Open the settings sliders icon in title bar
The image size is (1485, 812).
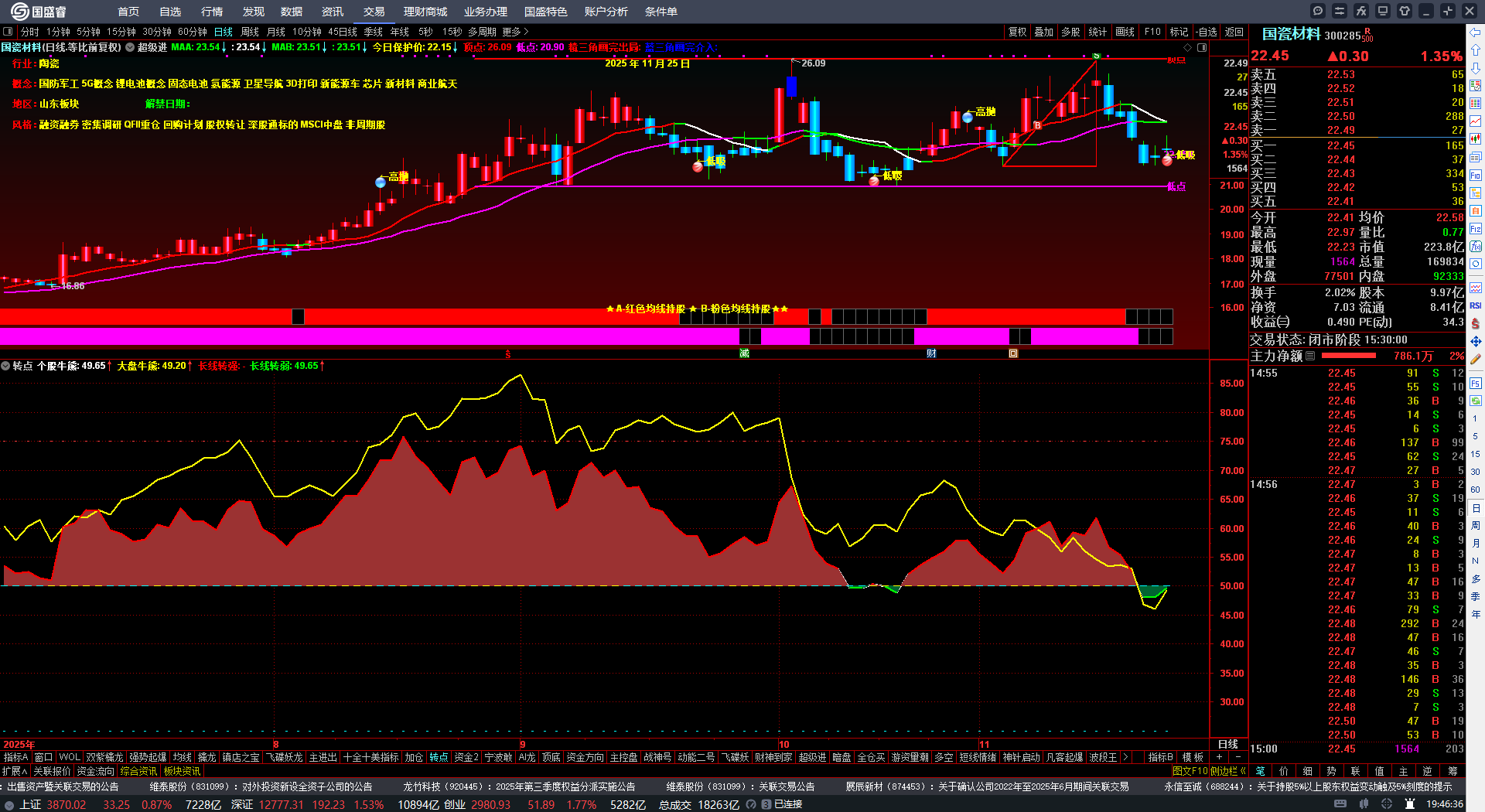click(x=1340, y=11)
